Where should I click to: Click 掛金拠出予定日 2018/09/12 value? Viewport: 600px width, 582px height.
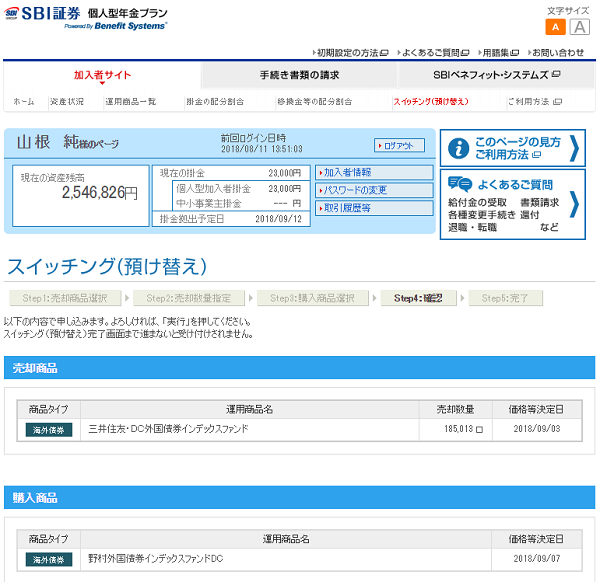tap(278, 219)
